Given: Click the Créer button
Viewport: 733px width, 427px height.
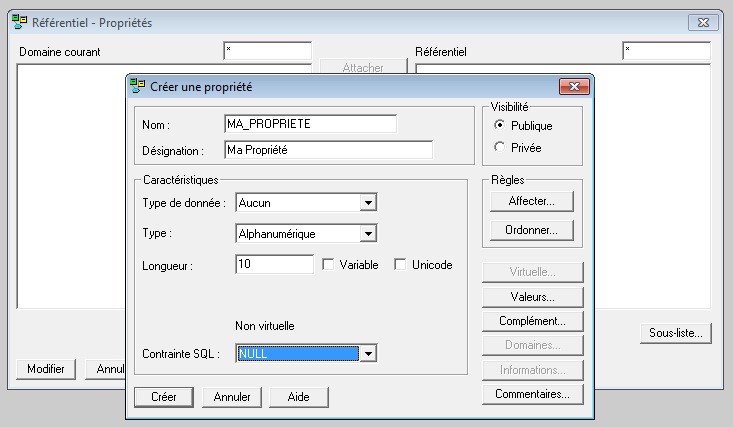Looking at the screenshot, I should pos(164,397).
